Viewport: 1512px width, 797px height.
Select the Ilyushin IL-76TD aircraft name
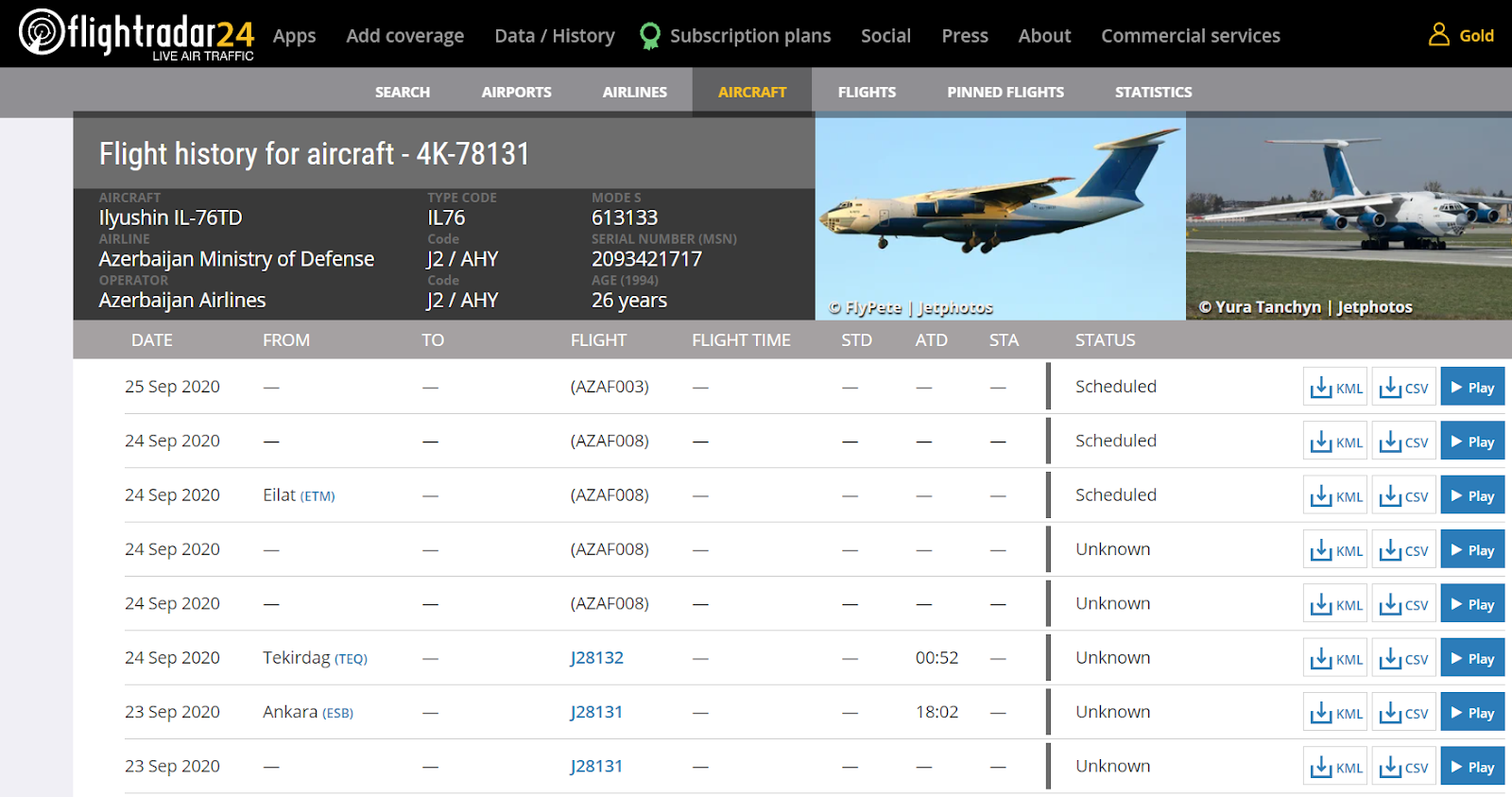pyautogui.click(x=170, y=217)
